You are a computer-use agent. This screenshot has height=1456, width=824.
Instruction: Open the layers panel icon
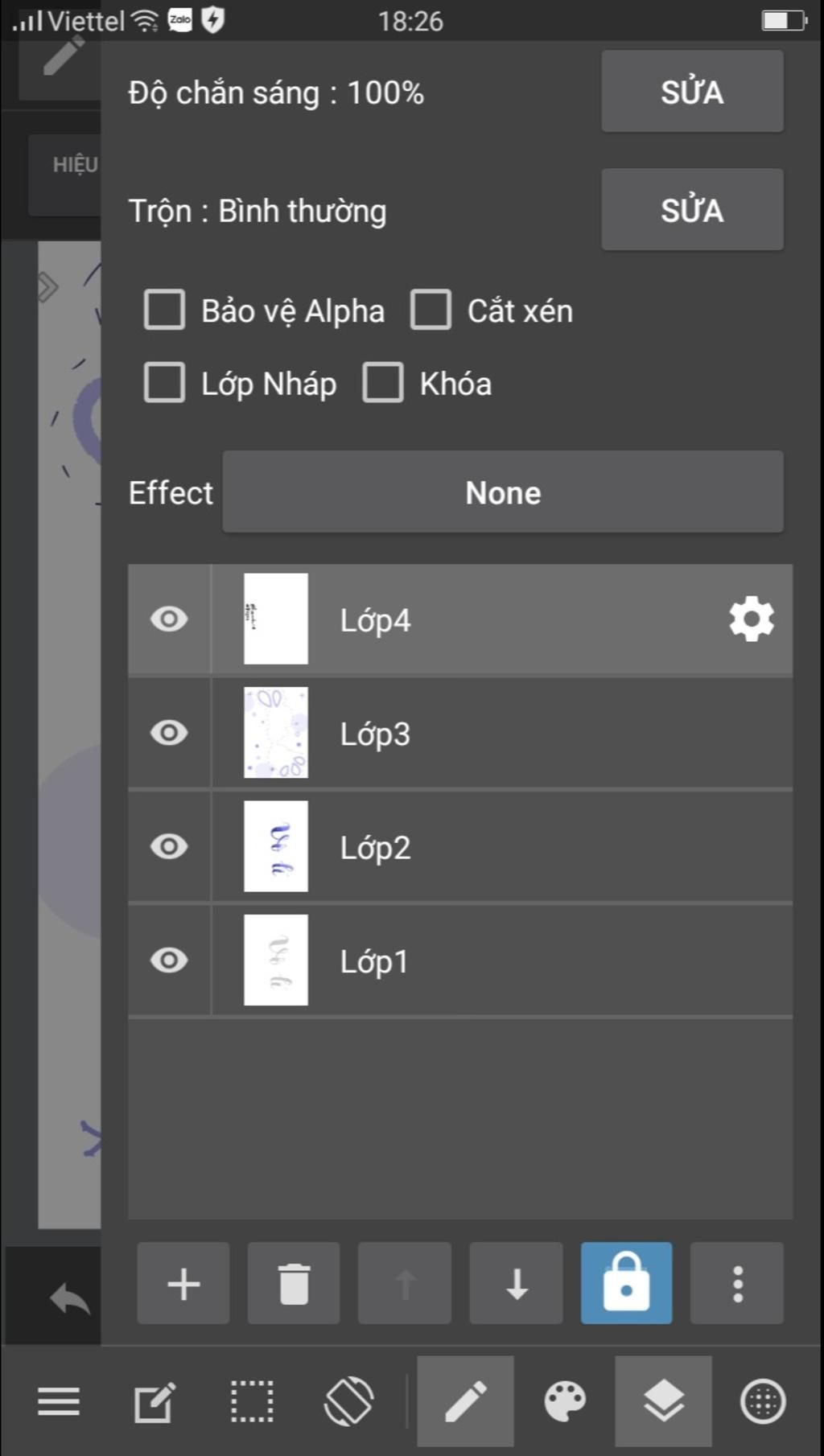(664, 1400)
